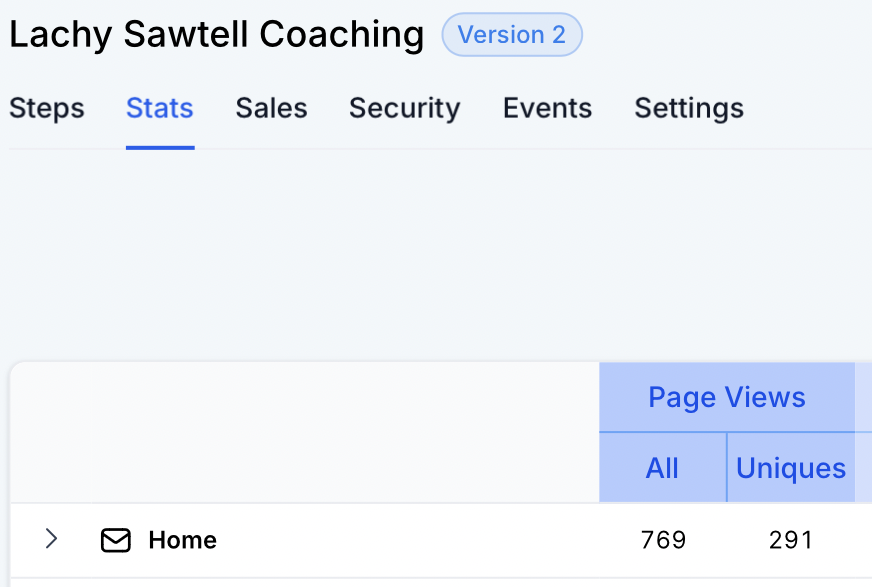Select the Home step name

183,541
